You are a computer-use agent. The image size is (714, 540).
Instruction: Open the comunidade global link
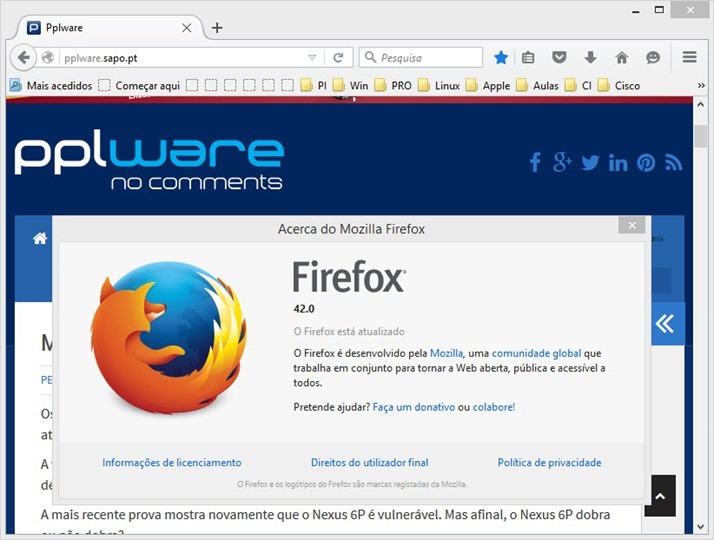(536, 353)
